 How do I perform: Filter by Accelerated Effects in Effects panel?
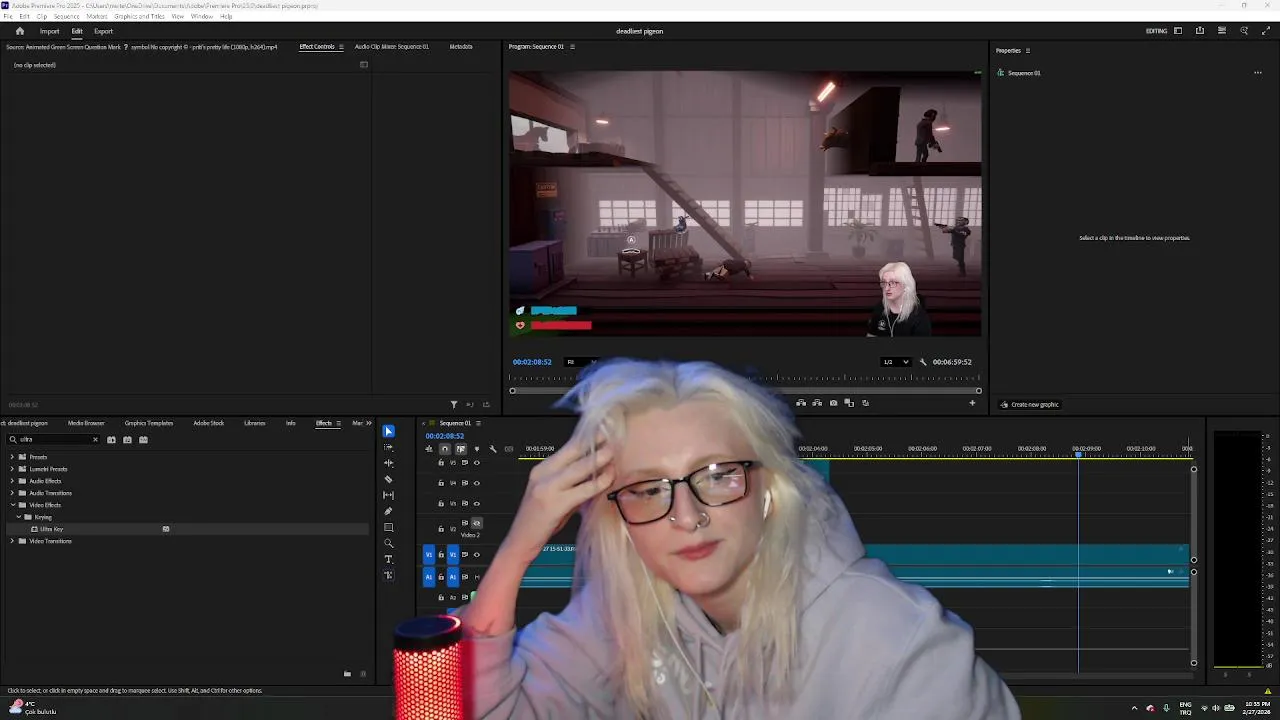(111, 440)
